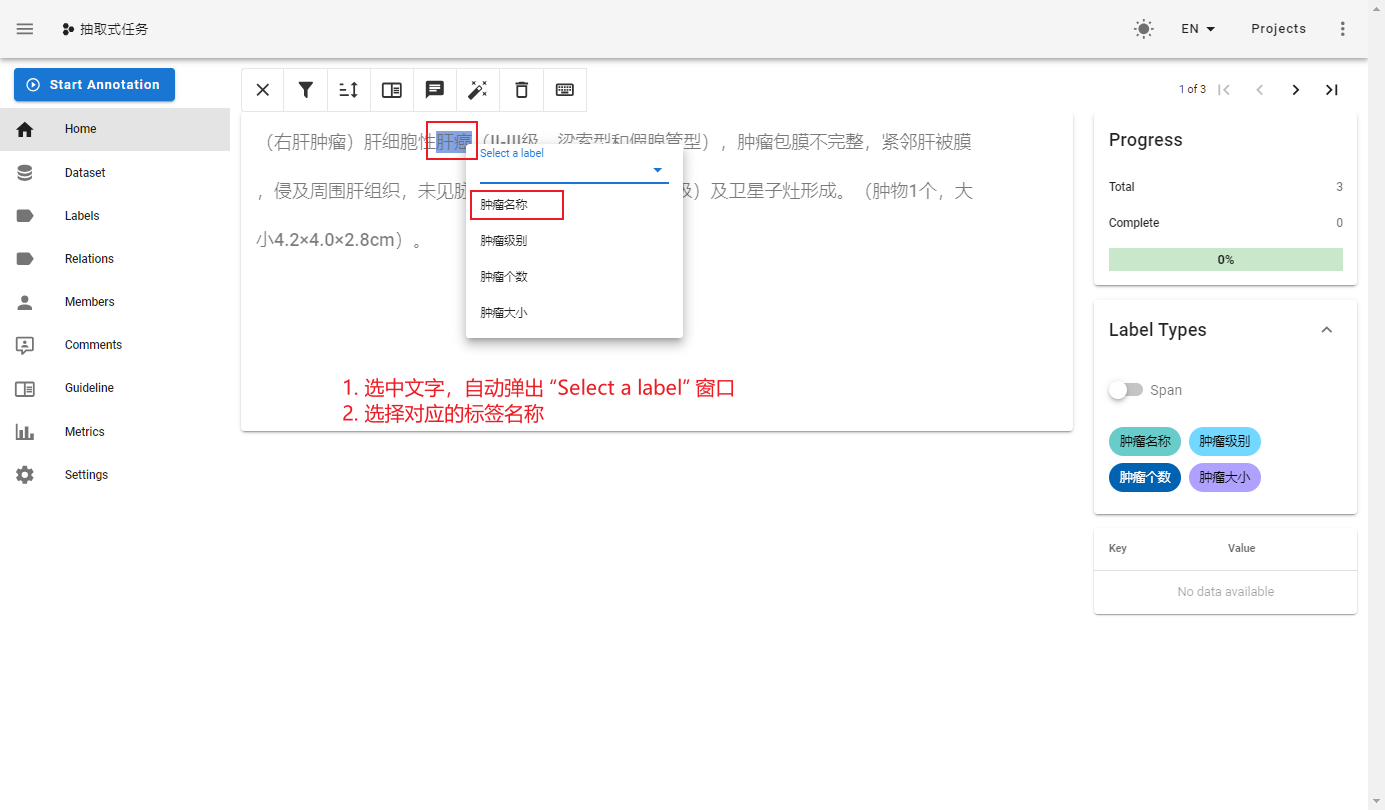Open the Members page
Image resolution: width=1385 pixels, height=810 pixels.
pyautogui.click(x=115, y=302)
